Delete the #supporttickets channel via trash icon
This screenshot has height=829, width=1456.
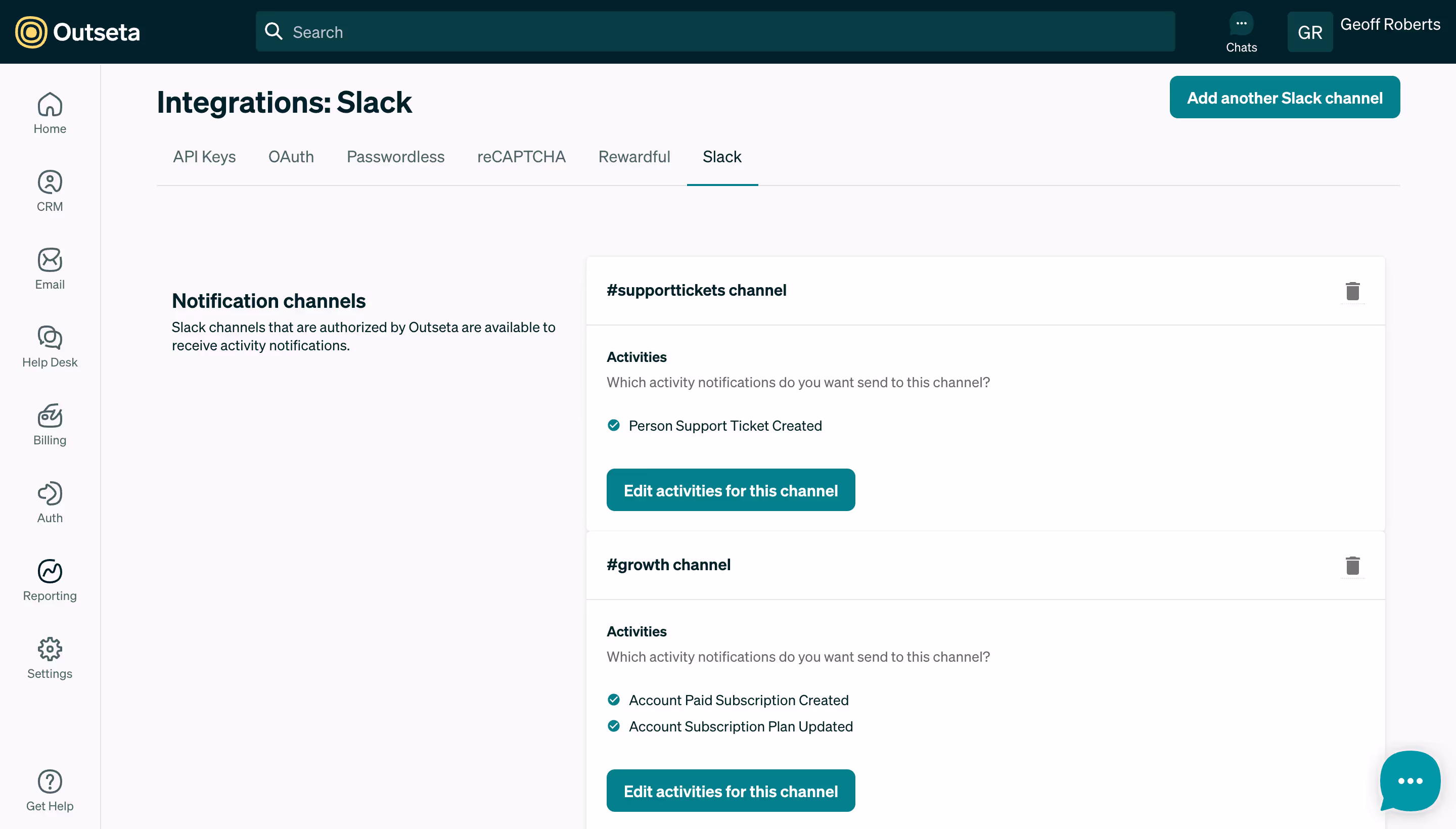pos(1352,291)
